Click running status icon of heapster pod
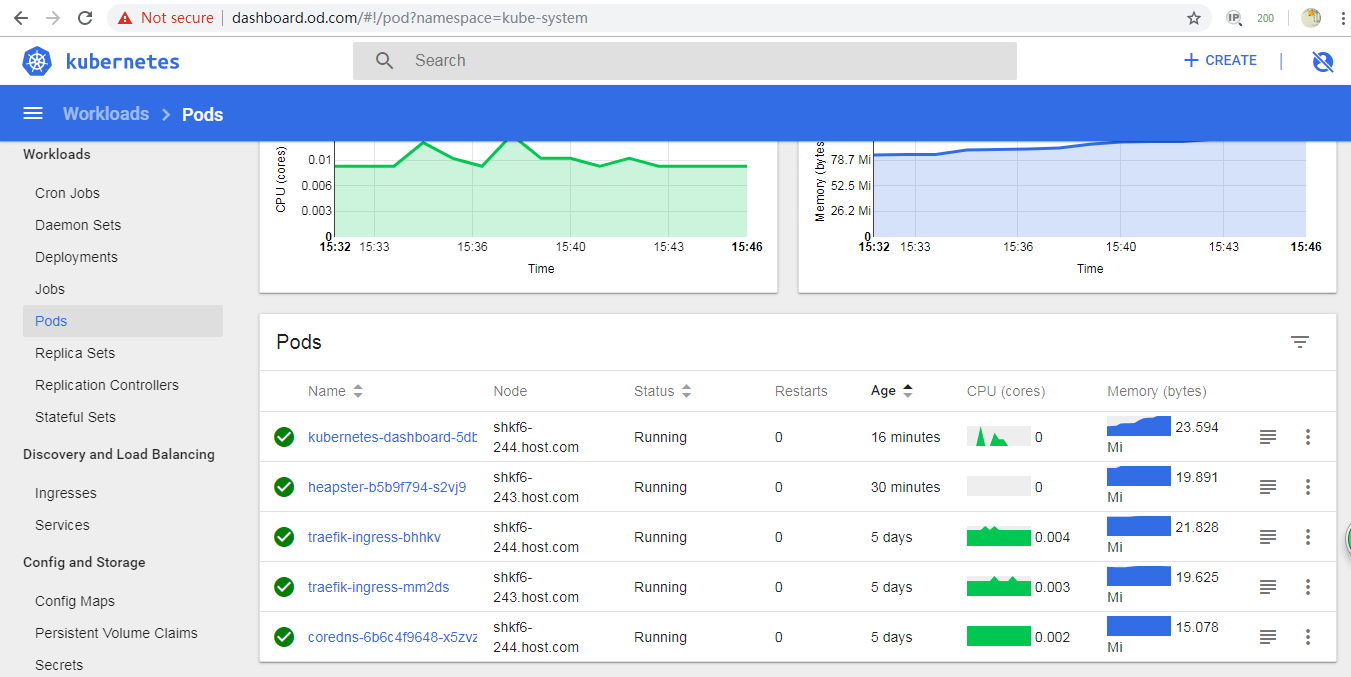1351x677 pixels. pos(284,487)
